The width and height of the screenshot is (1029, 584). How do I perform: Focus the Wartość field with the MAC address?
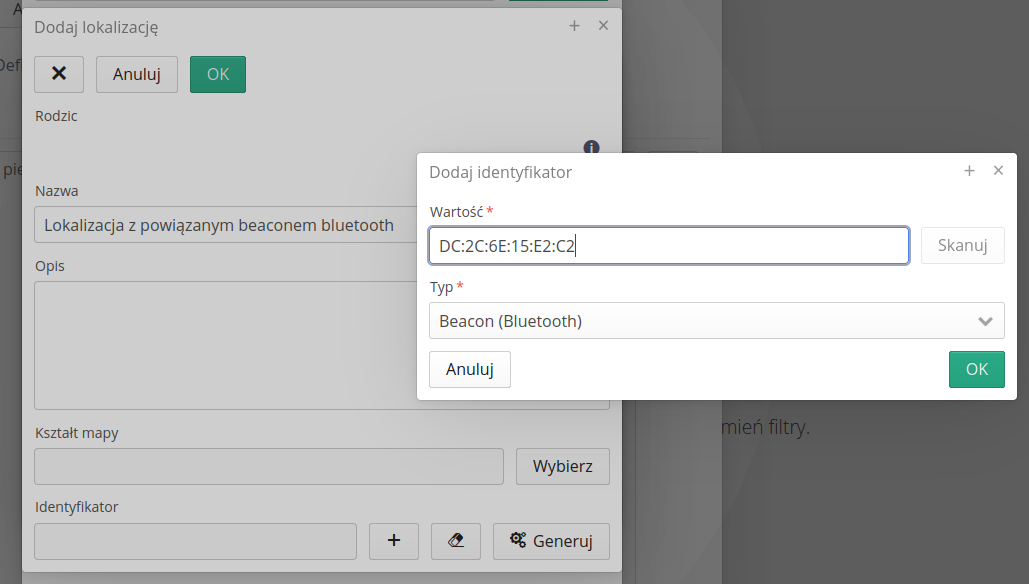(x=668, y=246)
